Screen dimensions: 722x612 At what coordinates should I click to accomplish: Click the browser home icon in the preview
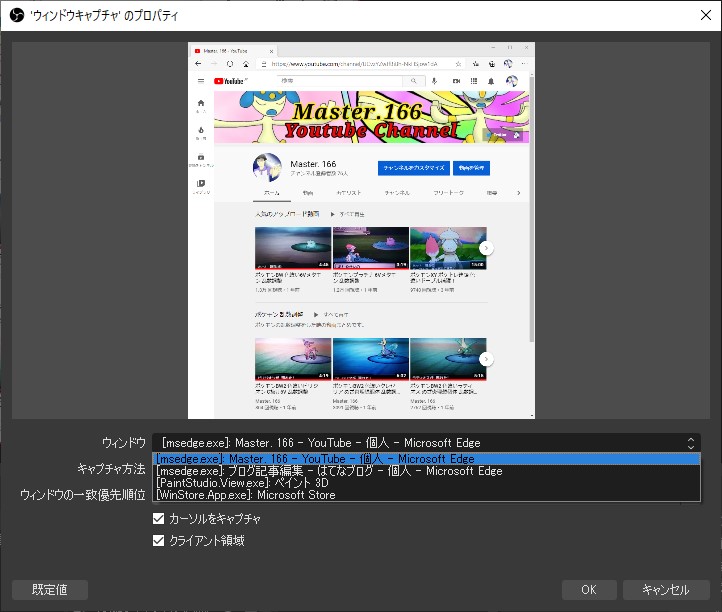pos(246,64)
